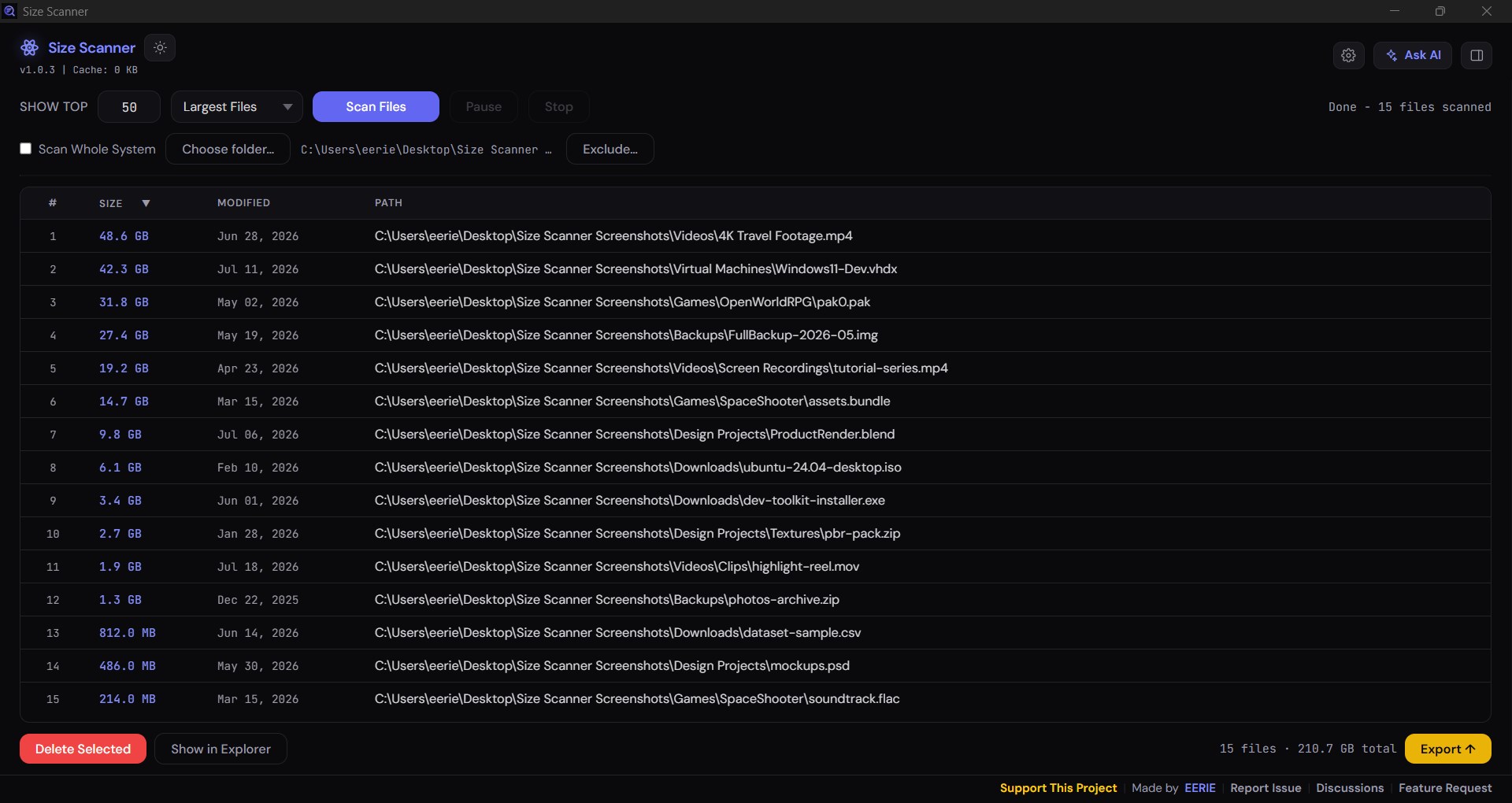Select the soundtrack.flac row
The width and height of the screenshot is (1512, 803).
755,699
